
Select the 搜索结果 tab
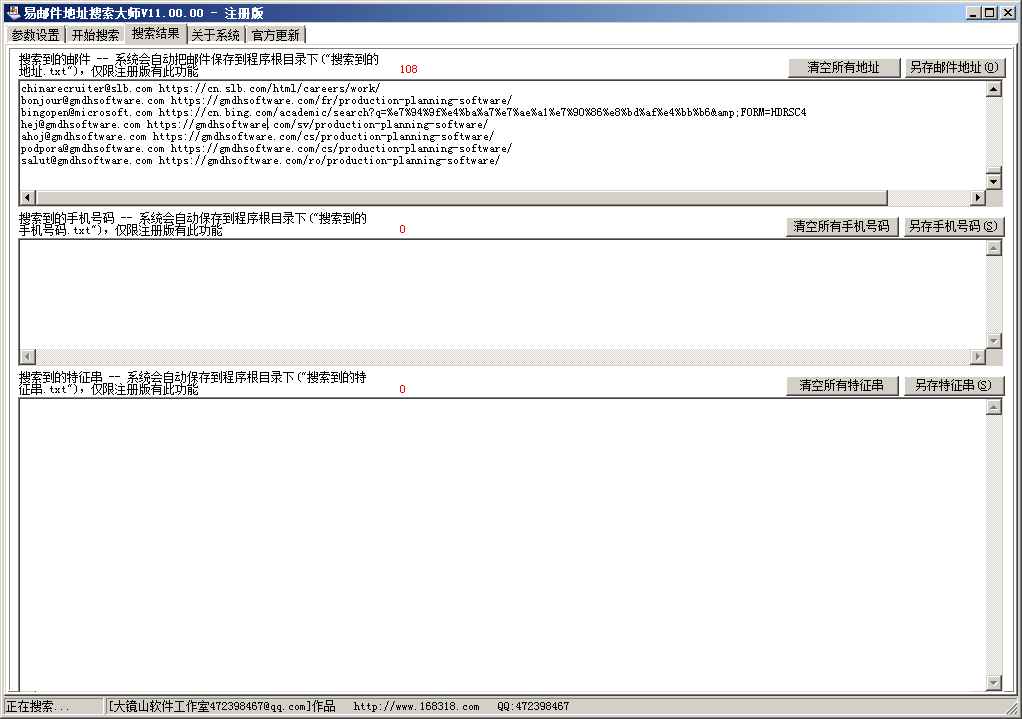pyautogui.click(x=156, y=34)
